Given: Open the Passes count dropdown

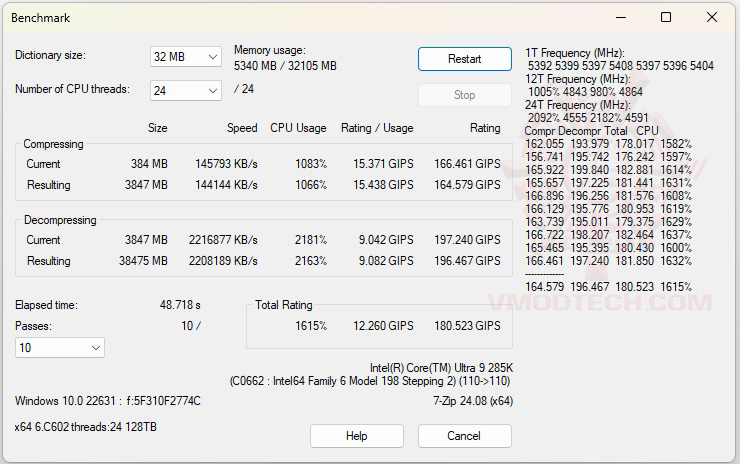Looking at the screenshot, I should 60,348.
